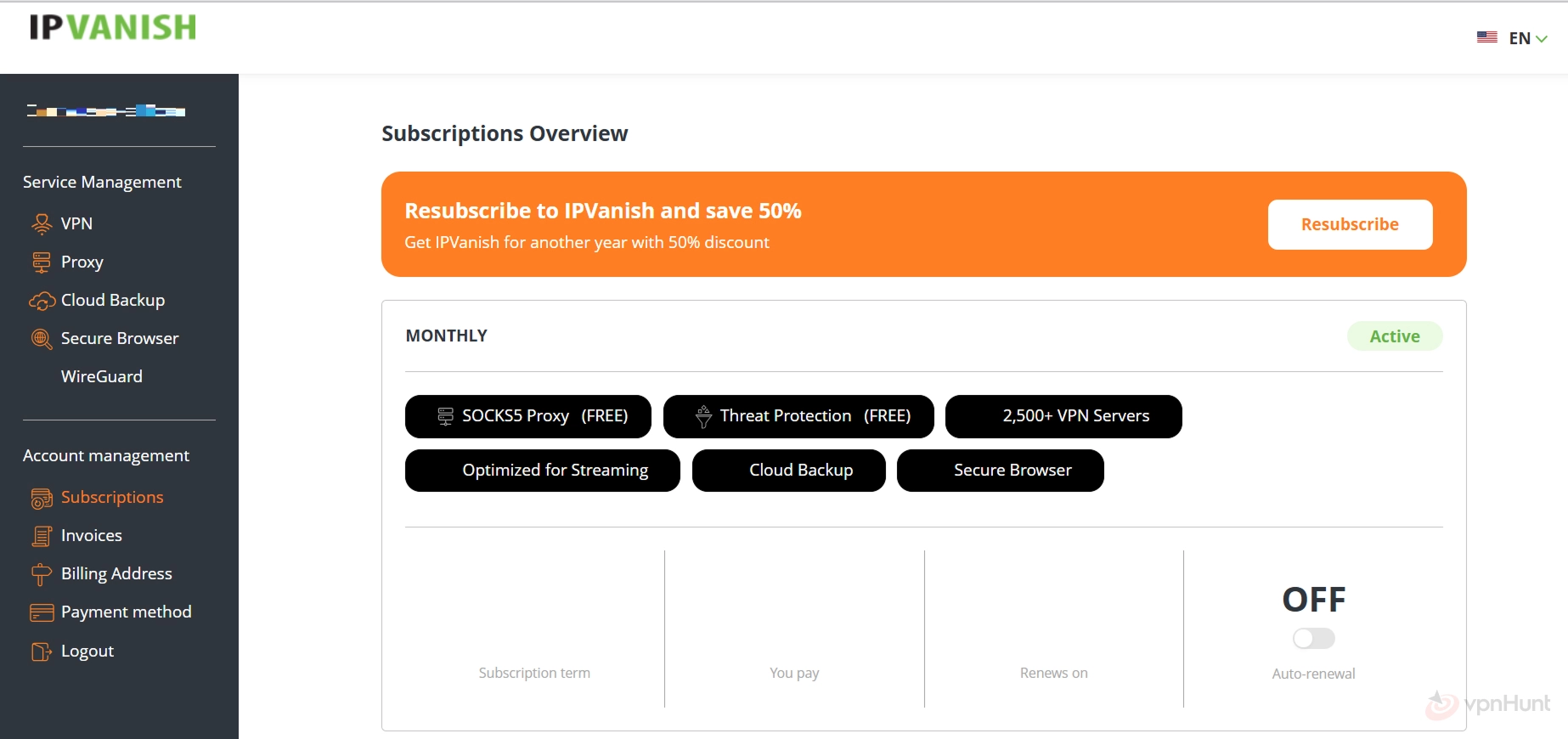Screen dimensions: 1568x739
Task: Click the Proxy server icon
Action: 41,262
